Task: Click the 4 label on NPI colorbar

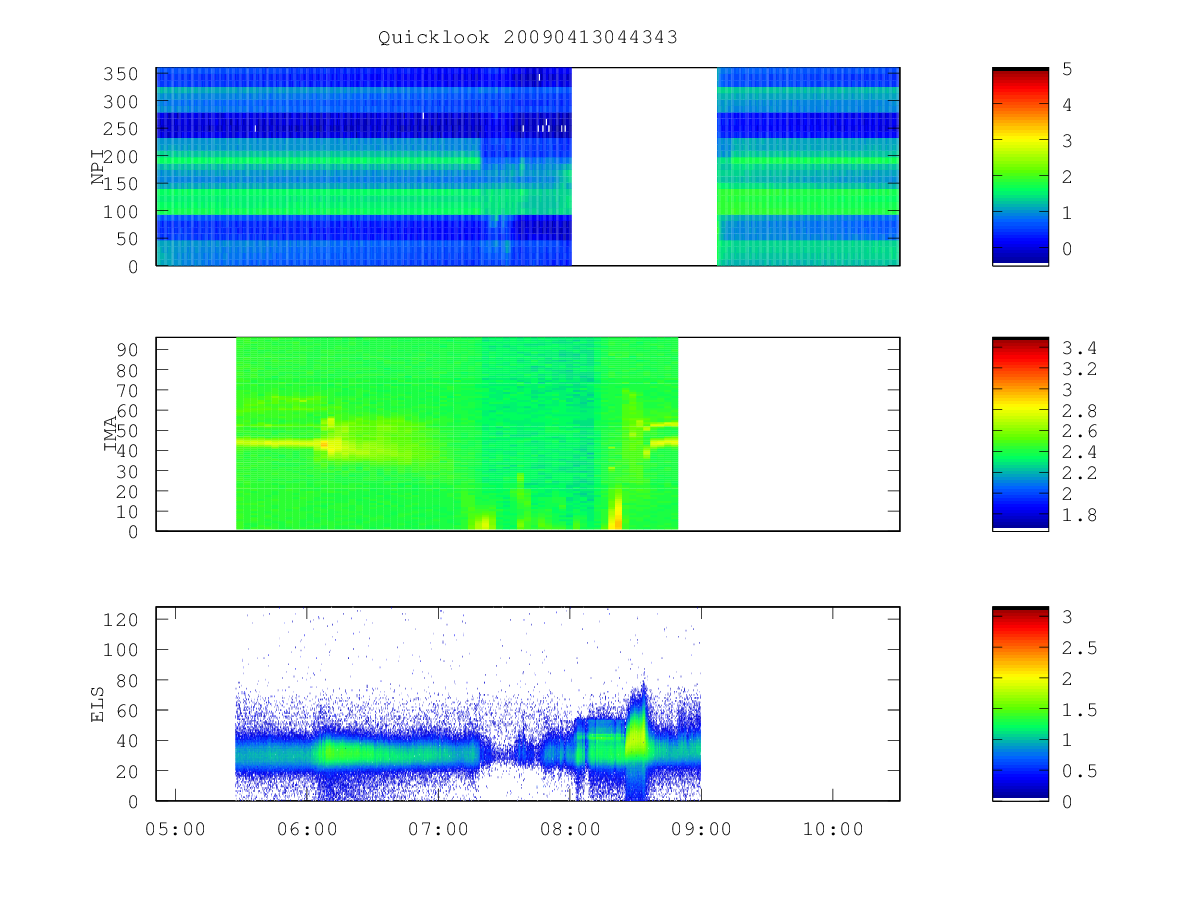Action: (x=1068, y=104)
